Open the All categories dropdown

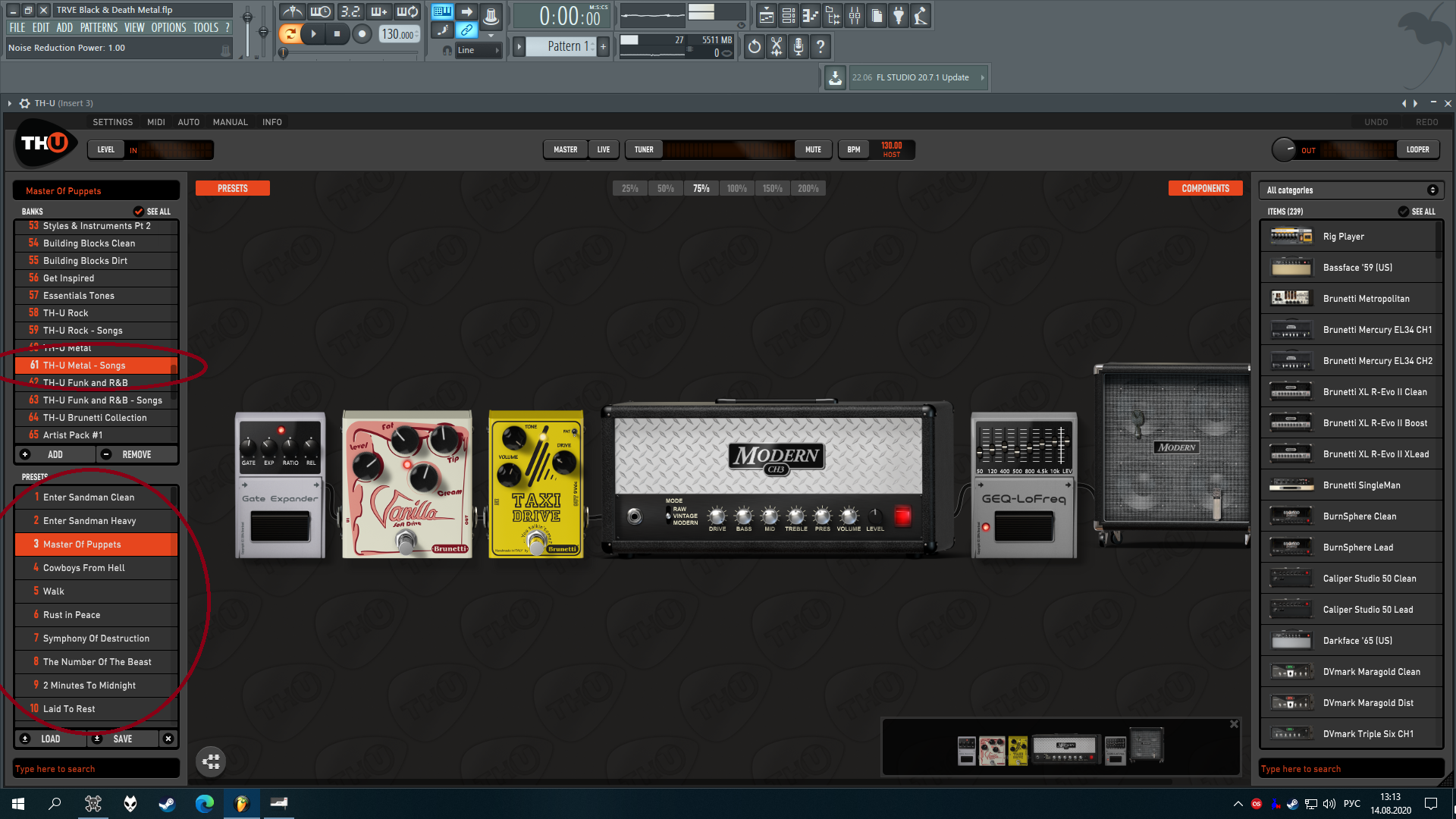(1351, 190)
